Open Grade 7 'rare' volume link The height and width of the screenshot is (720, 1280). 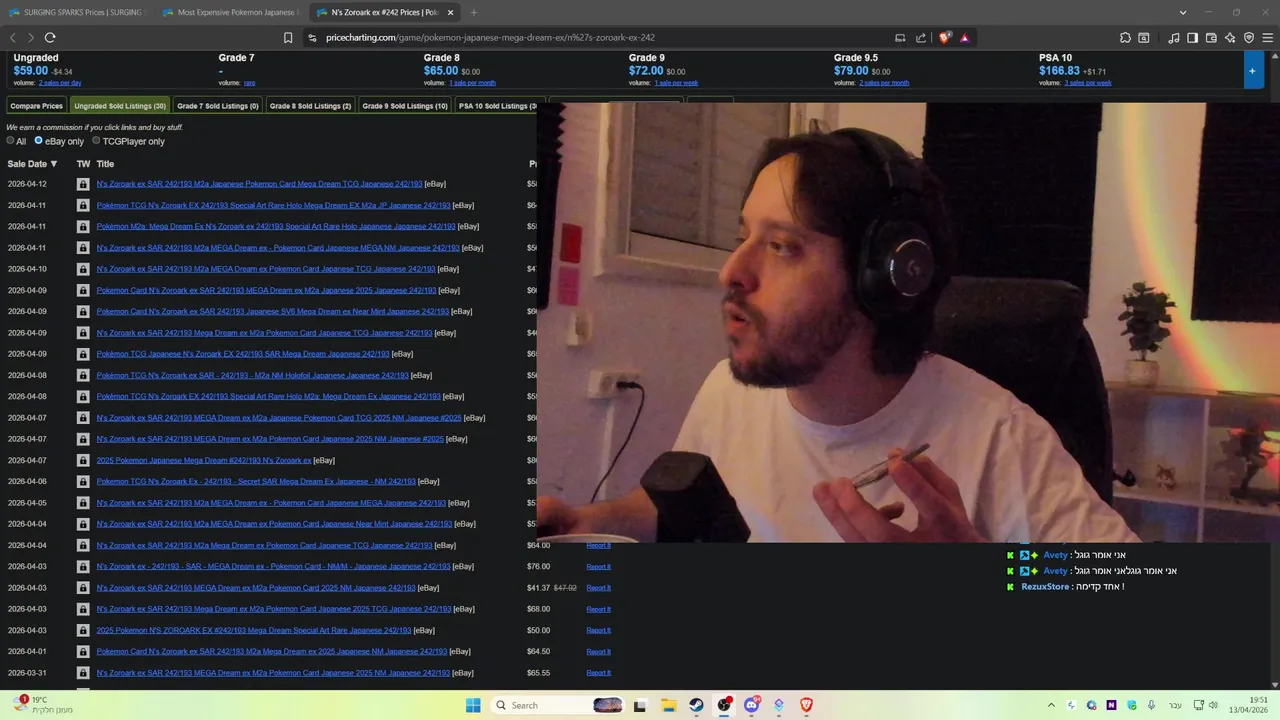point(249,83)
